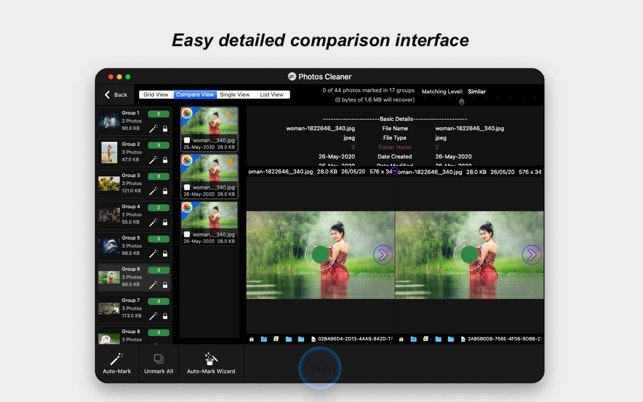This screenshot has height=402, width=643.
Task: Click the green mark circle on right comparison image
Action: [x=469, y=255]
